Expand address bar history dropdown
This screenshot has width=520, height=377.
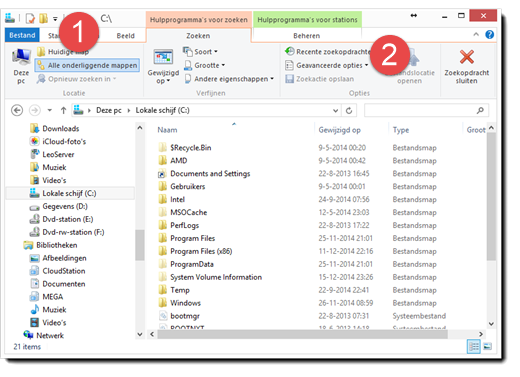(x=336, y=111)
